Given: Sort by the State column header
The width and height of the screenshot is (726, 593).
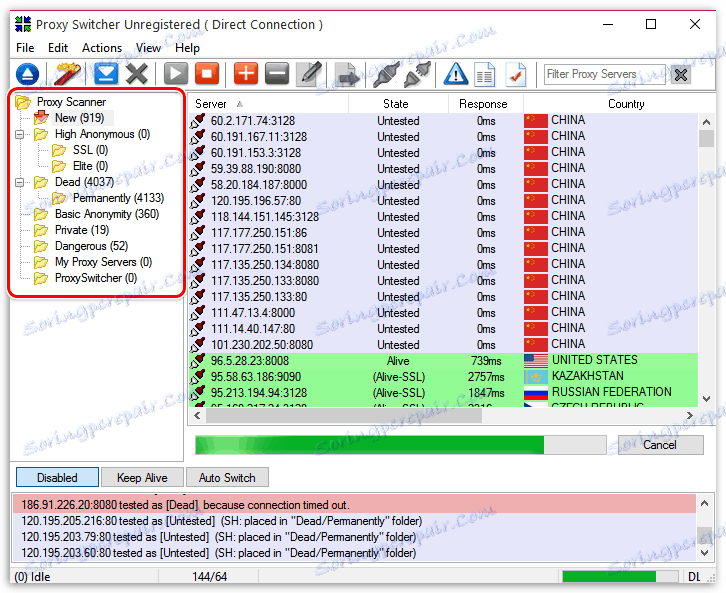Looking at the screenshot, I should coord(398,104).
